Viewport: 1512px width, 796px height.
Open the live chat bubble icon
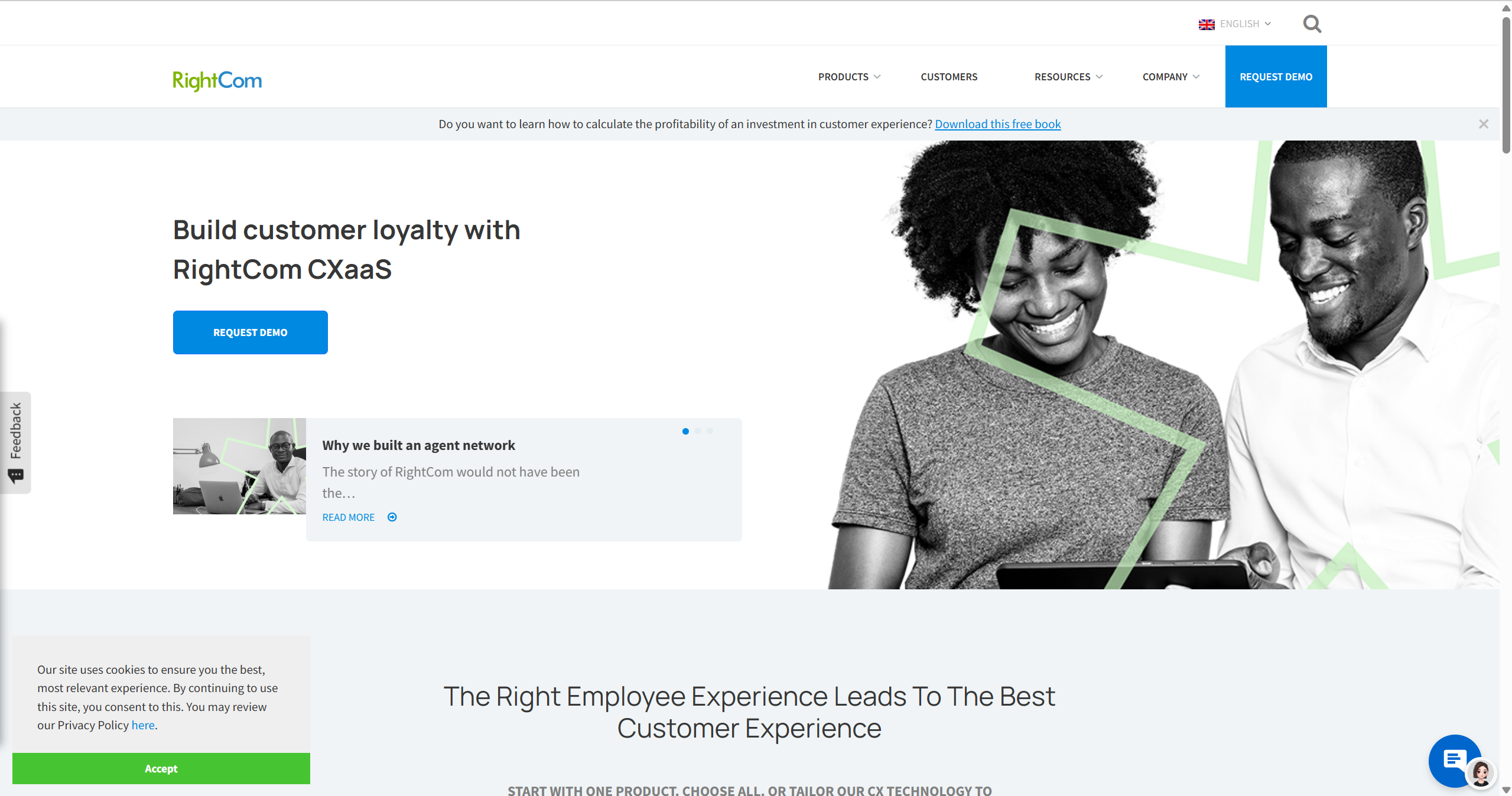[x=1454, y=759]
